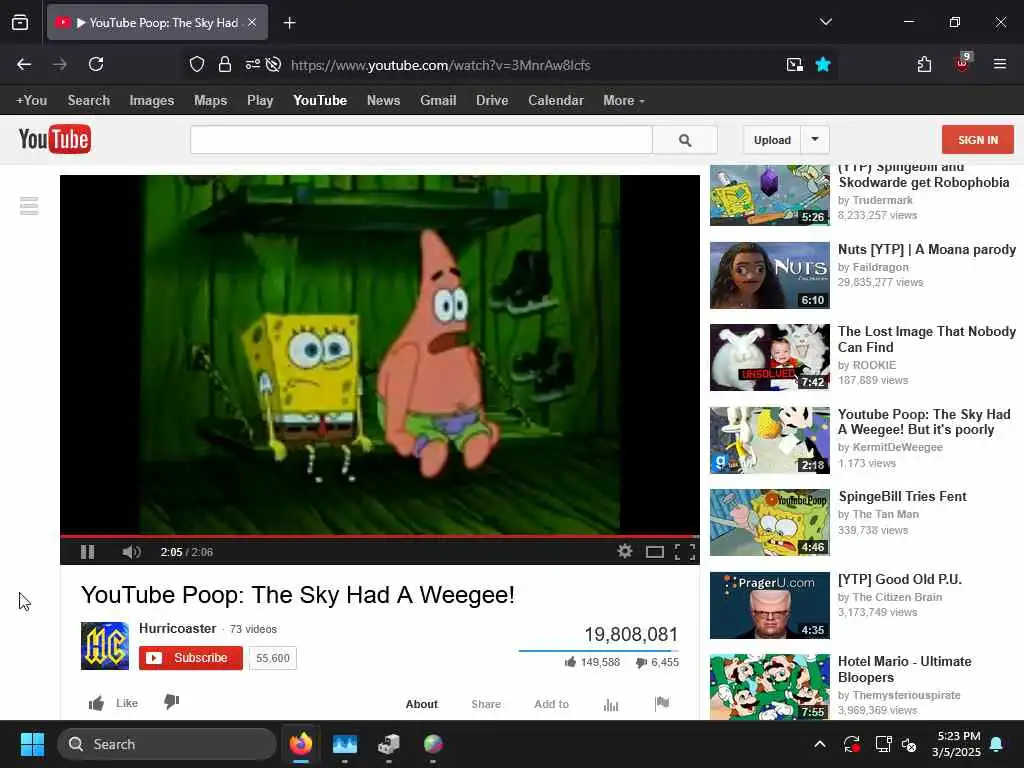Click the SIGN IN button
This screenshot has width=1024, height=768.
[978, 140]
